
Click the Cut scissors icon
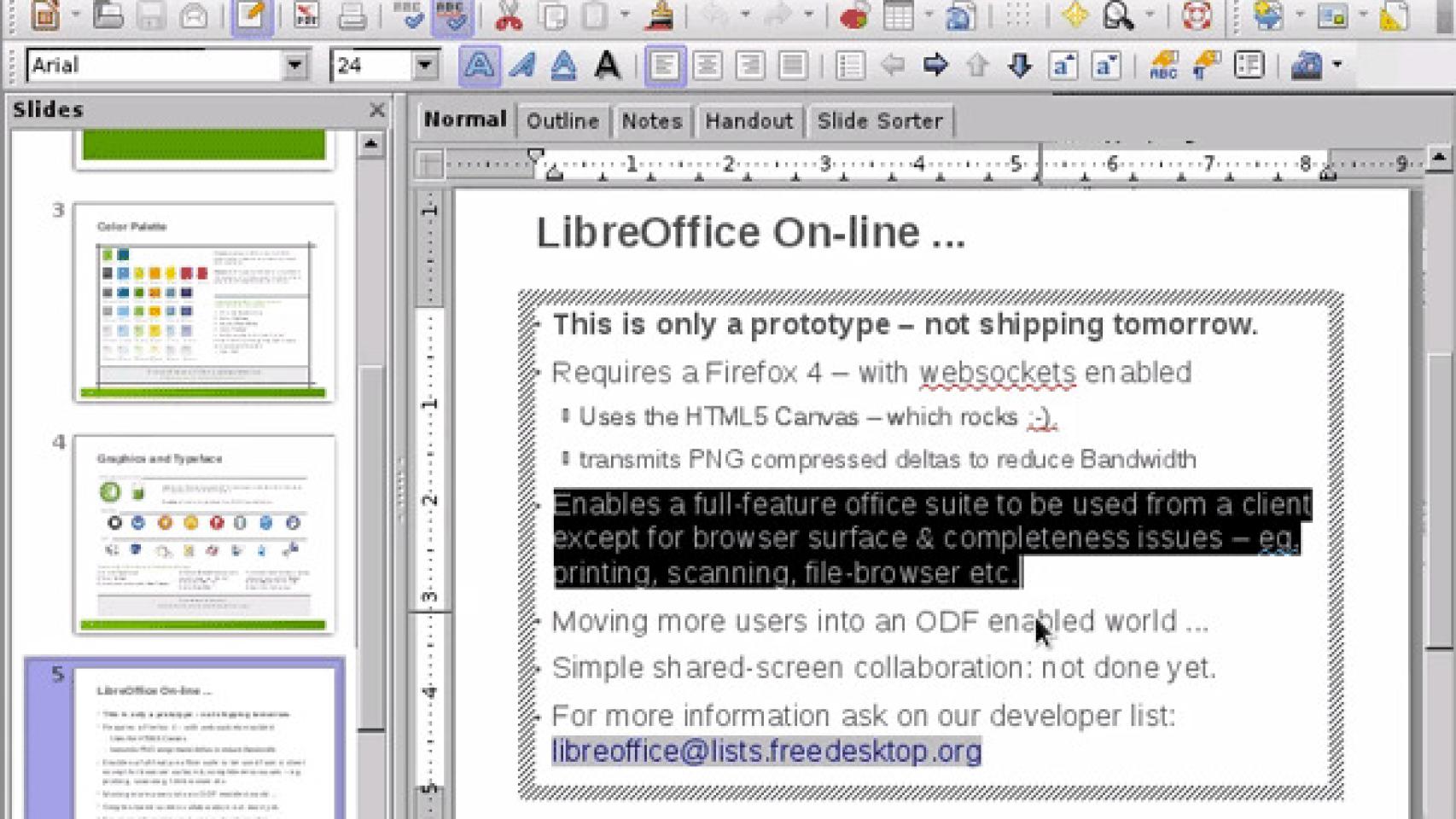click(509, 15)
